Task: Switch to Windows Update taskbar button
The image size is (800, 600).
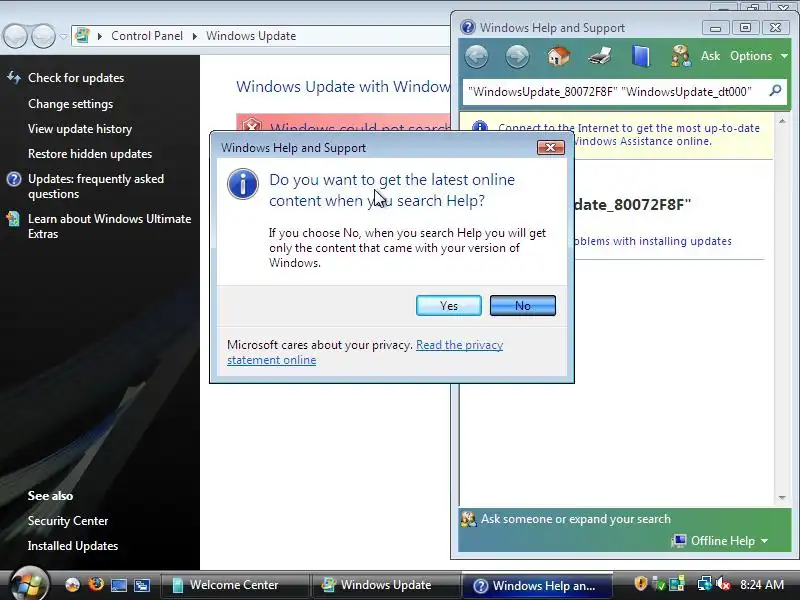Action: point(385,585)
